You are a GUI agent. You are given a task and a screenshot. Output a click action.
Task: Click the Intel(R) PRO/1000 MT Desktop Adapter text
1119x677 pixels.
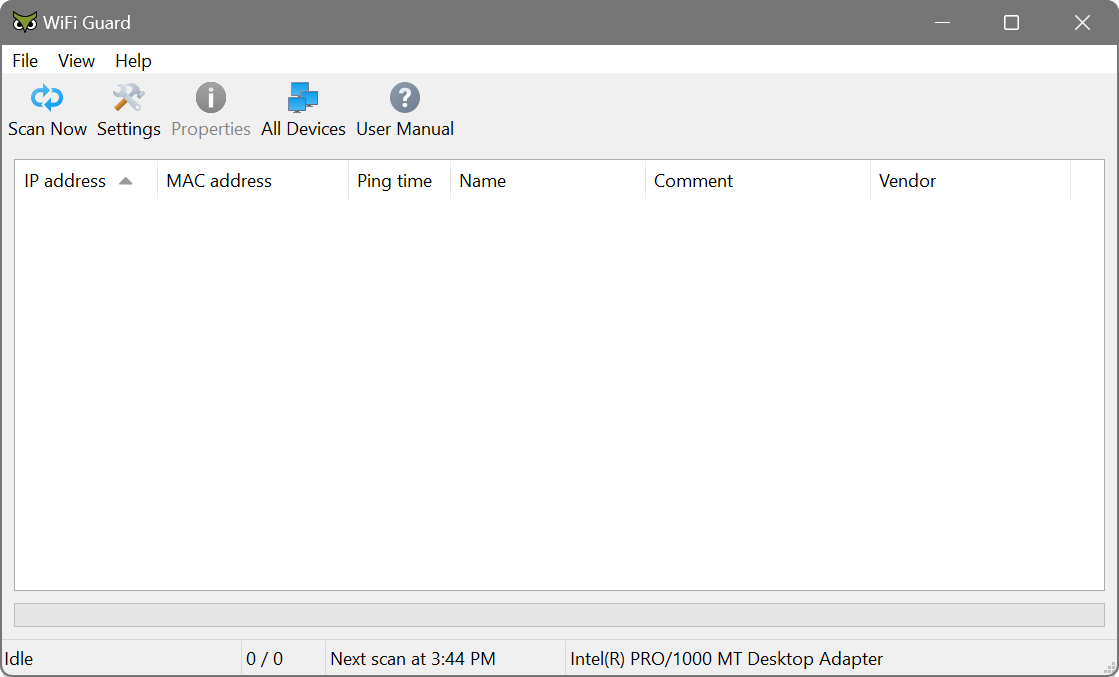tap(726, 658)
